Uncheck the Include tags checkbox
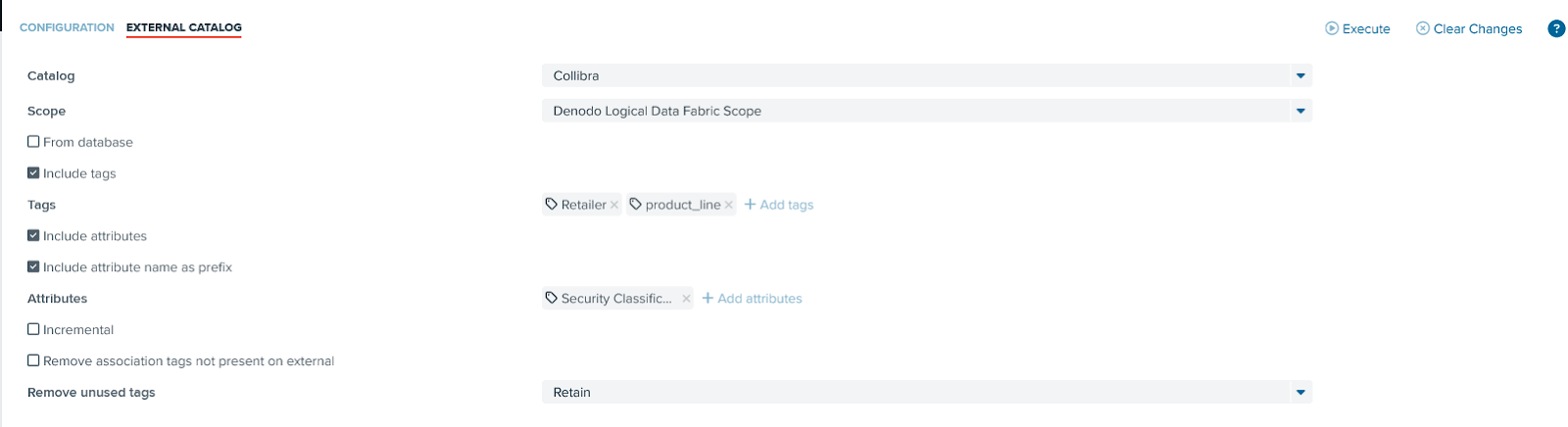Viewport: 1568px width, 427px height. pos(33,172)
